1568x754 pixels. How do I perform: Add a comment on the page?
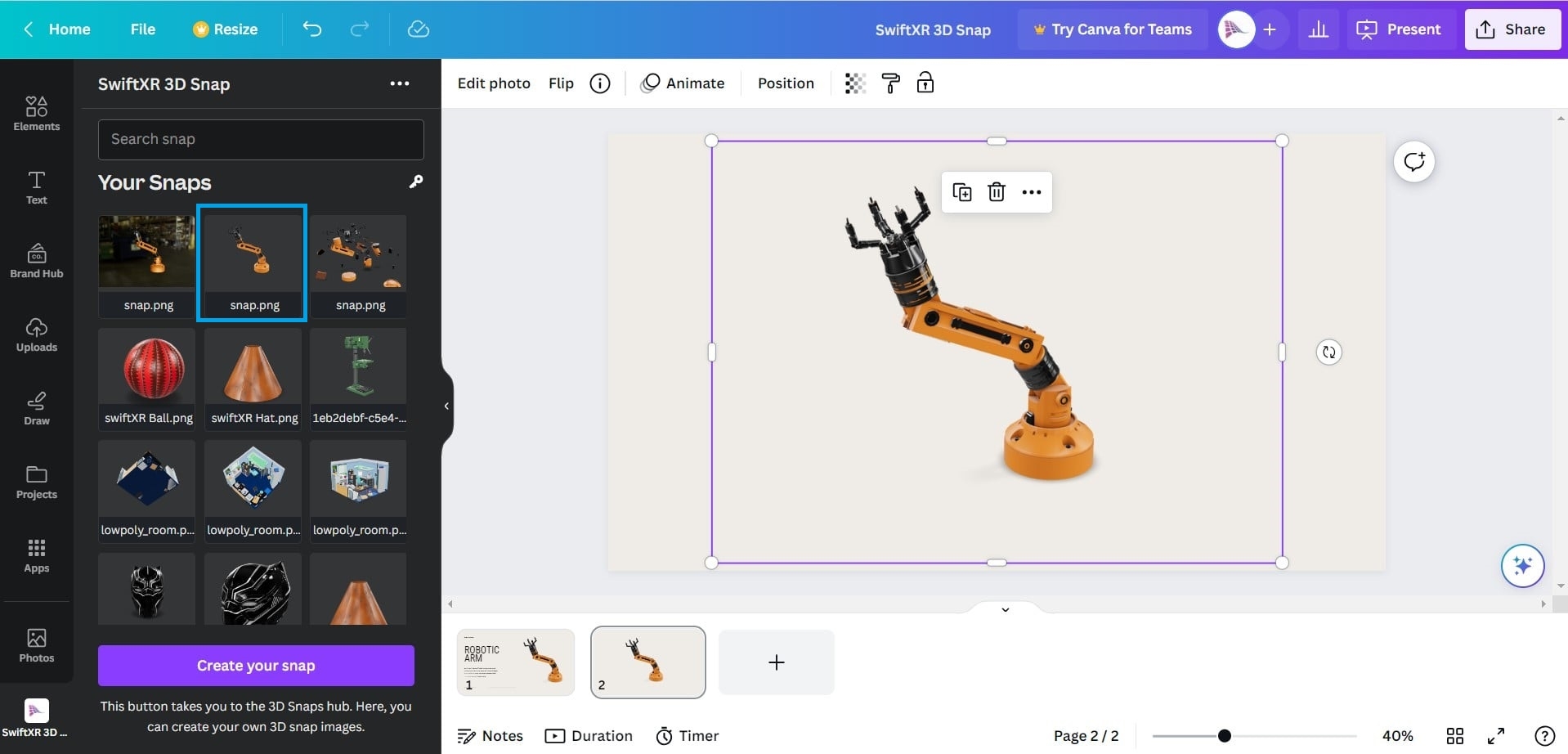point(1413,162)
